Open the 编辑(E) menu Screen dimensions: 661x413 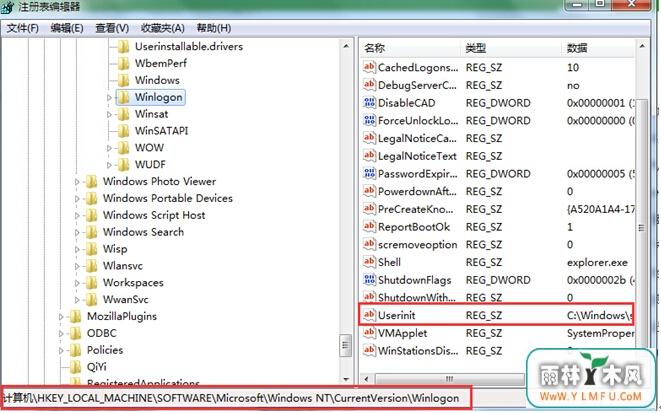coord(67,28)
